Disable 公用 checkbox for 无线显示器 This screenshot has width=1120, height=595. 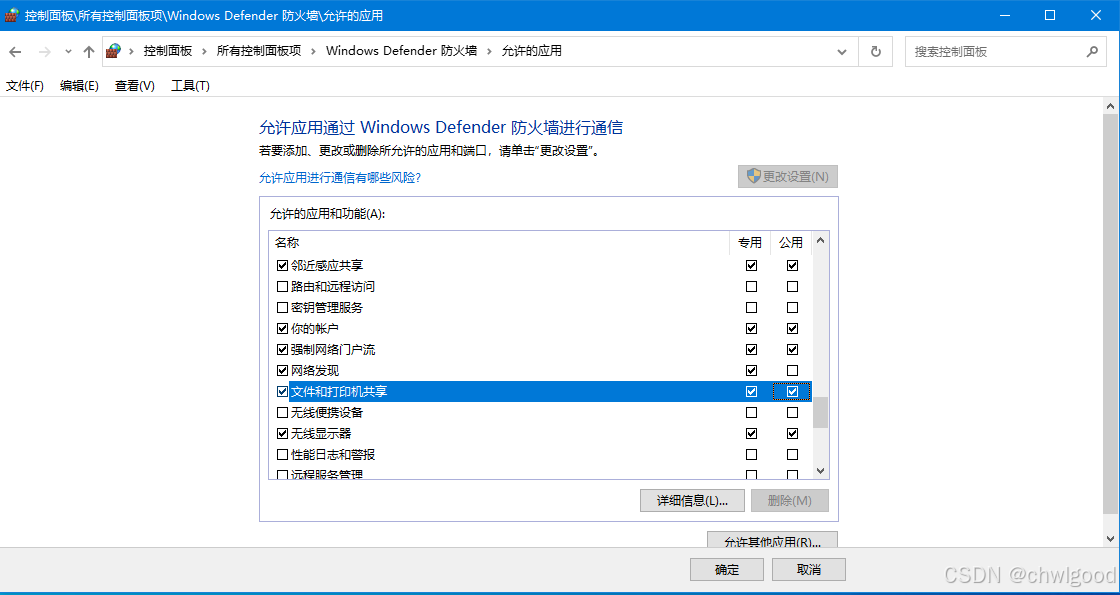coord(792,434)
